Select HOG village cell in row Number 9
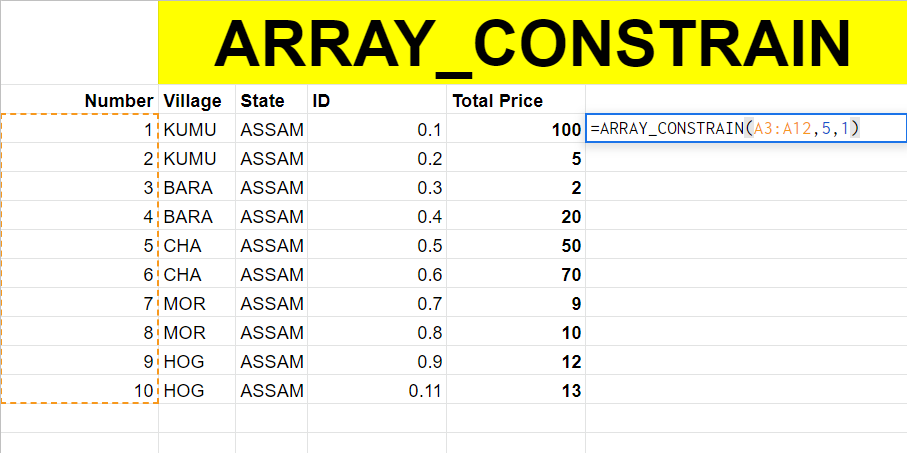The width and height of the screenshot is (907, 453). 197,360
